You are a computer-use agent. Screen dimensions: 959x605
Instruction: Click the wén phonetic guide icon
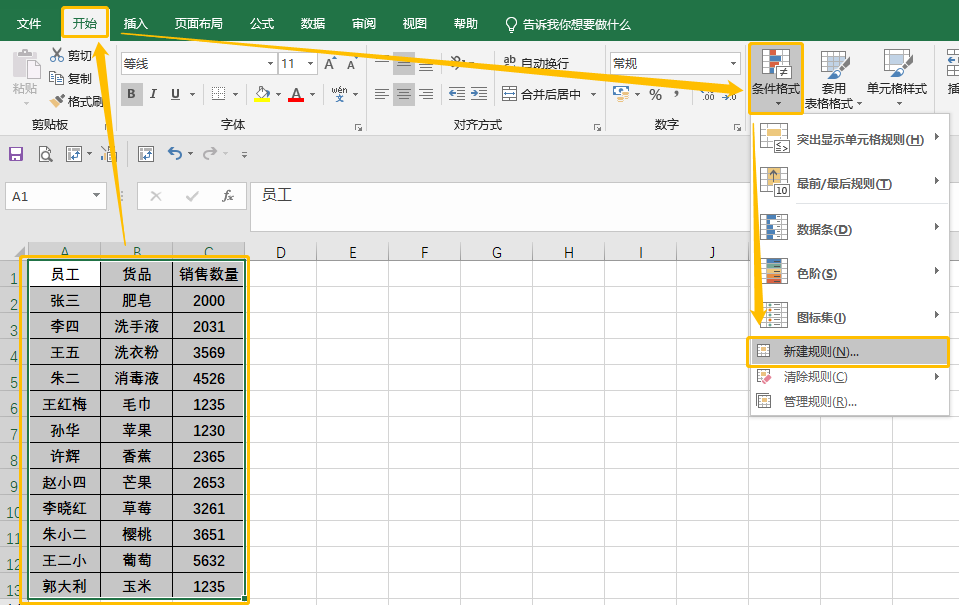(x=339, y=94)
